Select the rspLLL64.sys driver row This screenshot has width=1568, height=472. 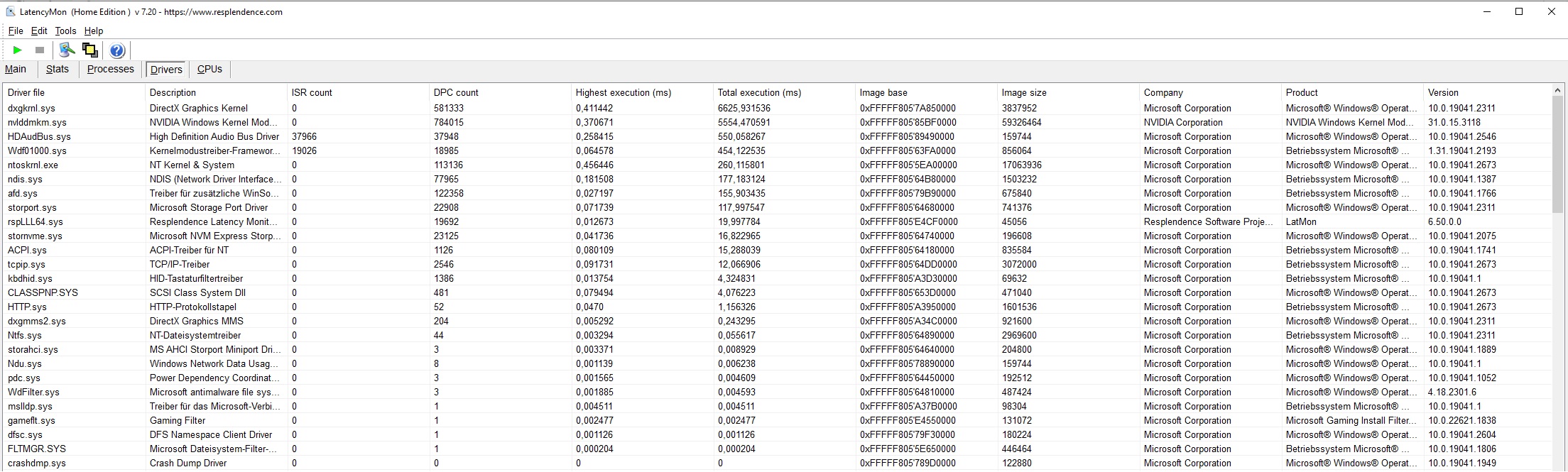pos(778,221)
